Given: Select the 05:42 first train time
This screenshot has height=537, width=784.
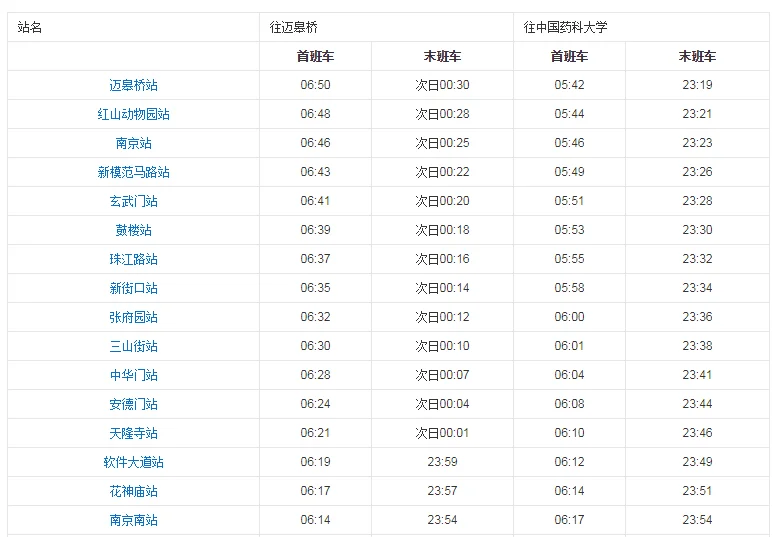Looking at the screenshot, I should point(570,85).
